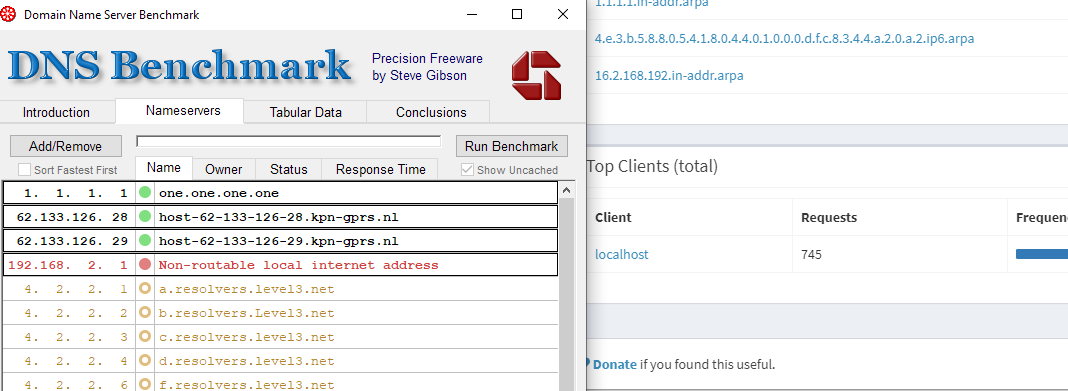Image resolution: width=1068 pixels, height=391 pixels.
Task: Select the Name sub-tab
Action: point(164,168)
